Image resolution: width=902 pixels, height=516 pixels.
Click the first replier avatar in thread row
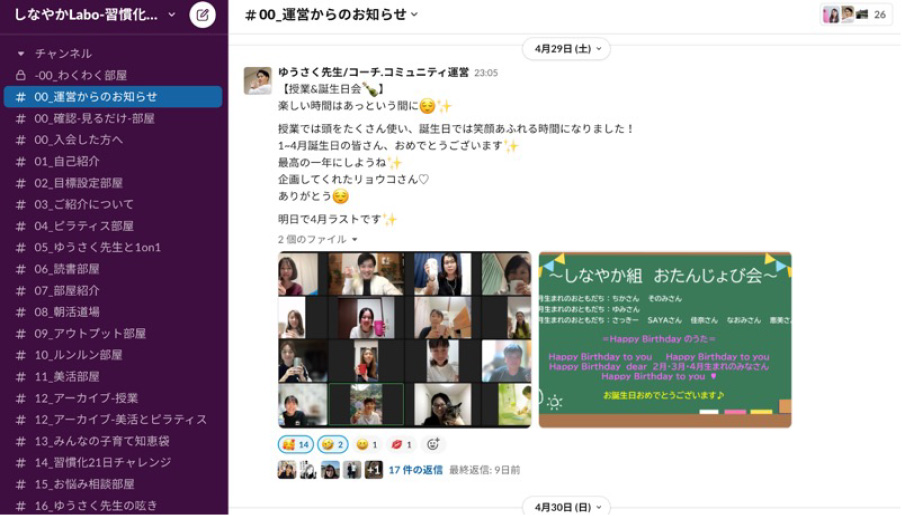click(x=287, y=470)
